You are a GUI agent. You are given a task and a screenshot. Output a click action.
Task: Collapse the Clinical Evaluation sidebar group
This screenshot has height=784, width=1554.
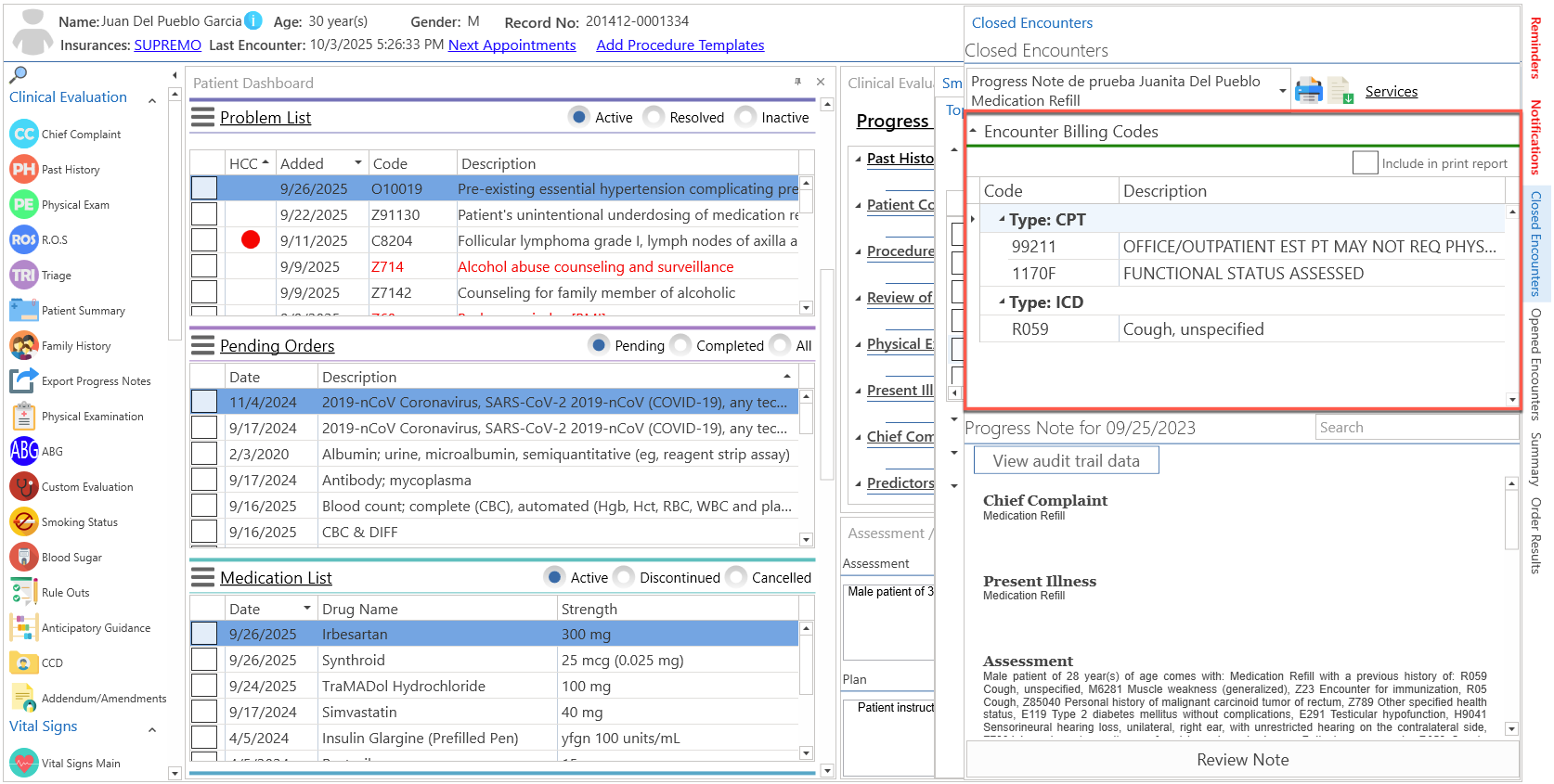point(152,100)
